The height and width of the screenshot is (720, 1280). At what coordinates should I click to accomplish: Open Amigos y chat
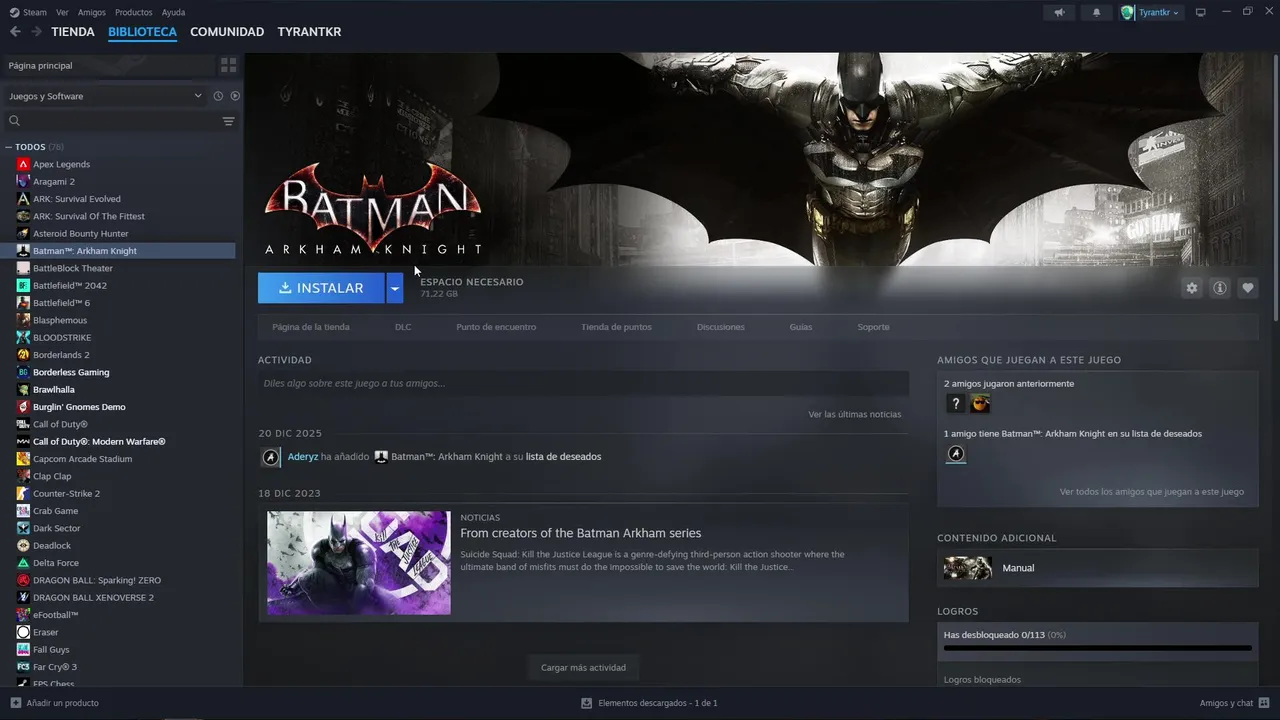point(1234,703)
